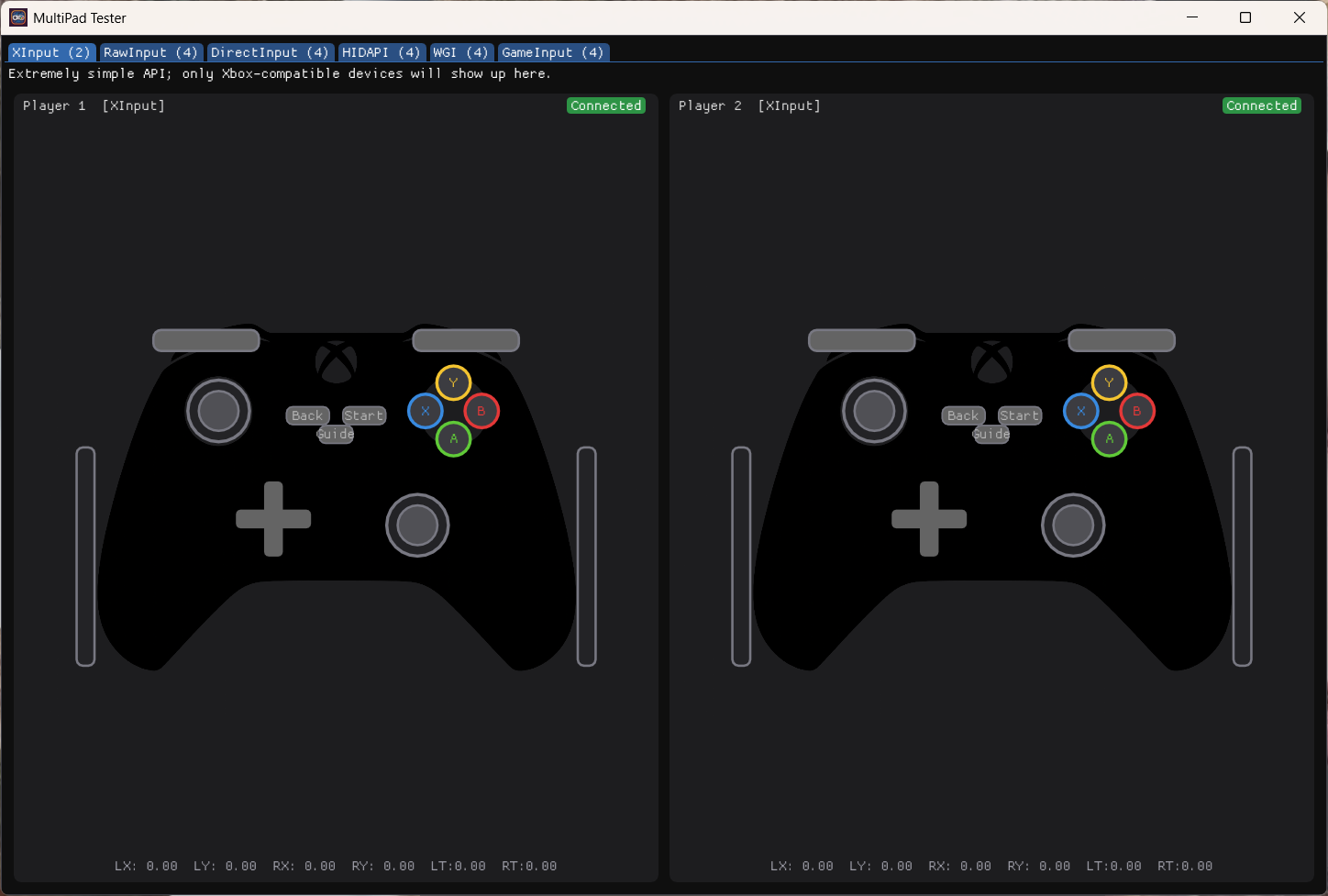Click Player 2 RX: 0.00 readout
This screenshot has width=1328, height=896.
click(960, 866)
